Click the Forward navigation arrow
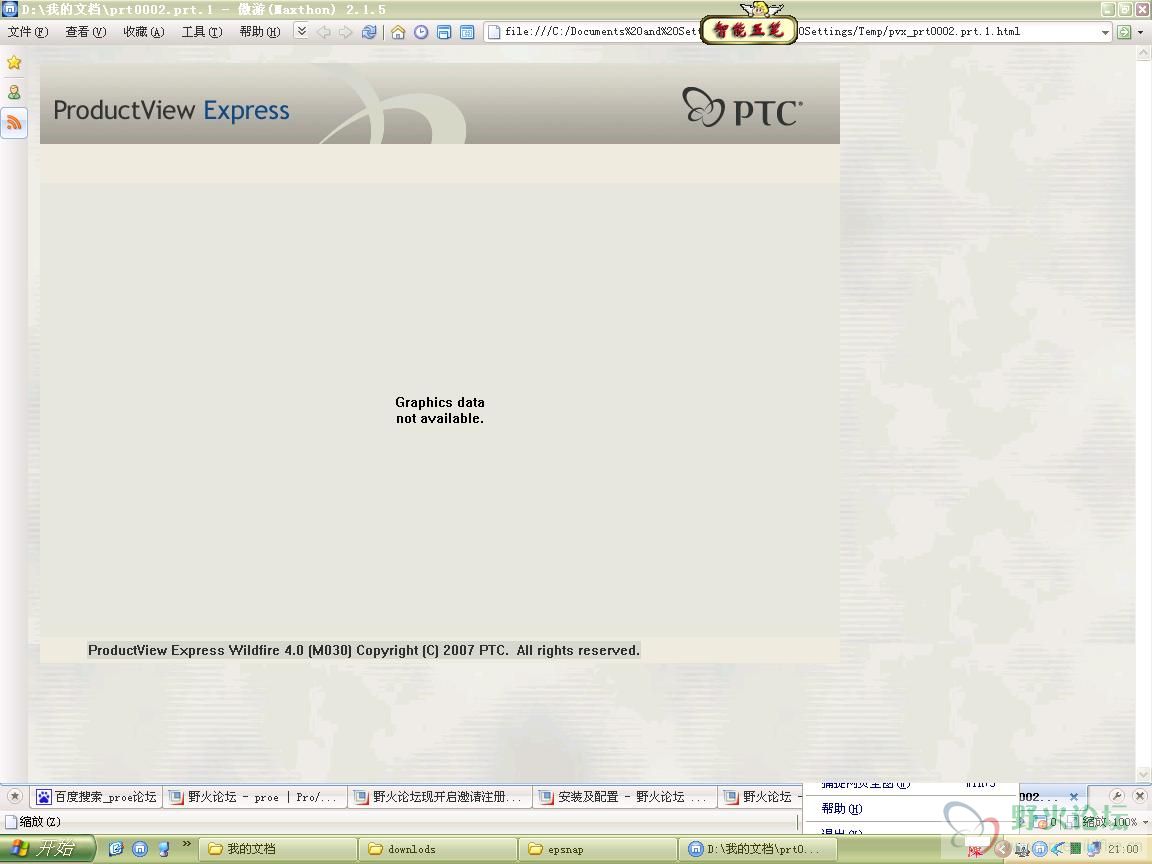1152x864 pixels. [x=345, y=32]
